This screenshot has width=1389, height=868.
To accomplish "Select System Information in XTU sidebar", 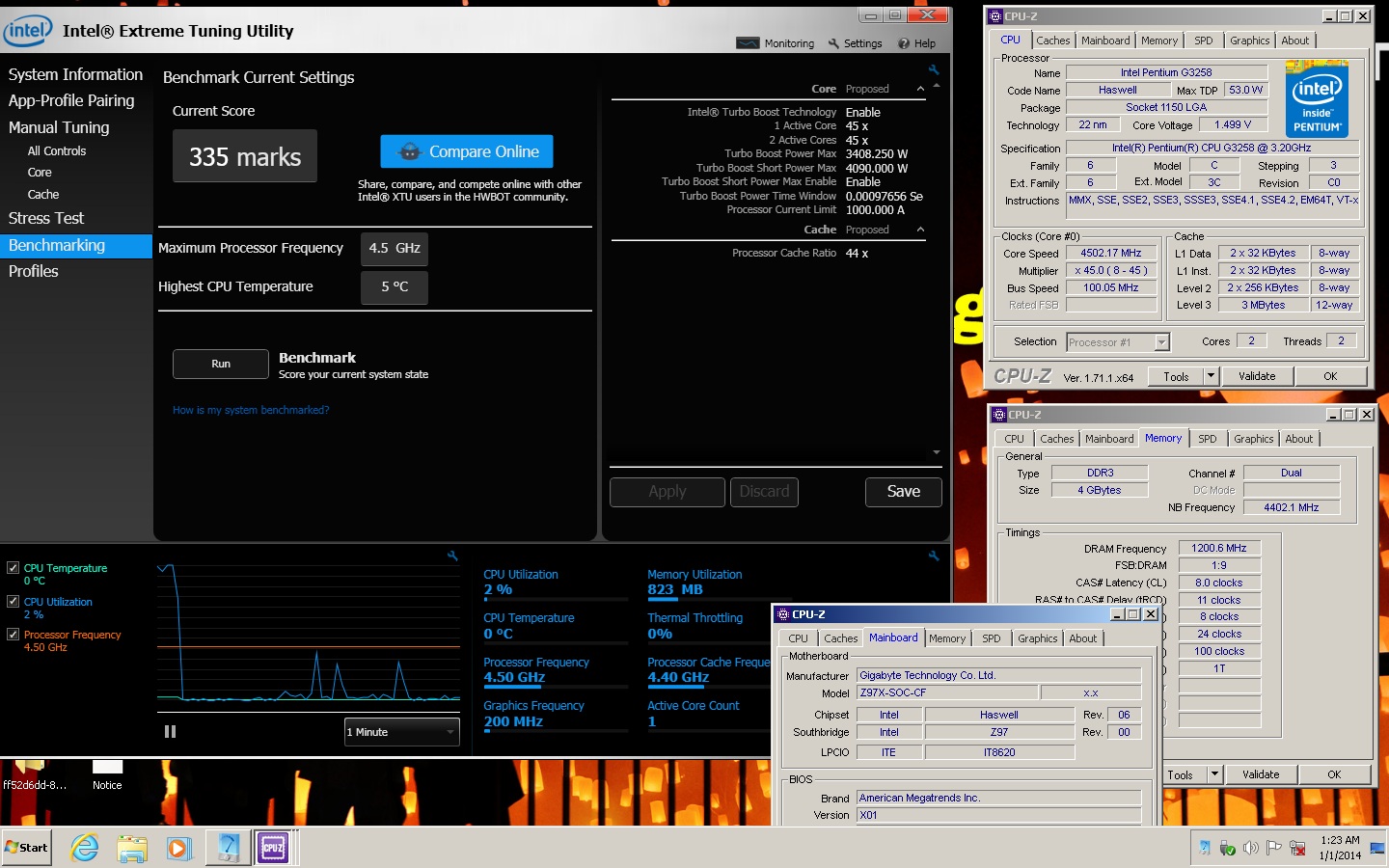I will (75, 74).
